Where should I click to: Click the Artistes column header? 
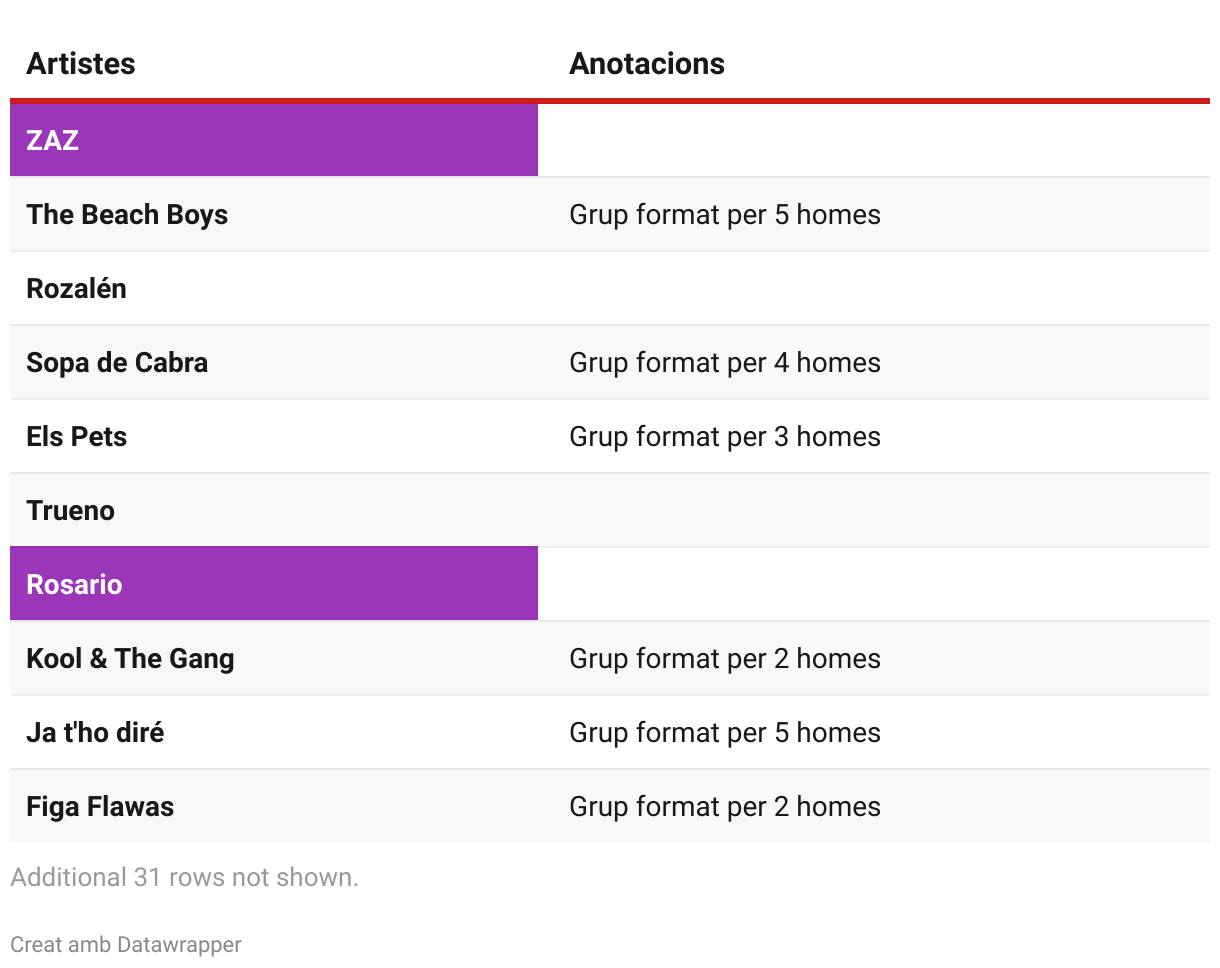pos(81,64)
